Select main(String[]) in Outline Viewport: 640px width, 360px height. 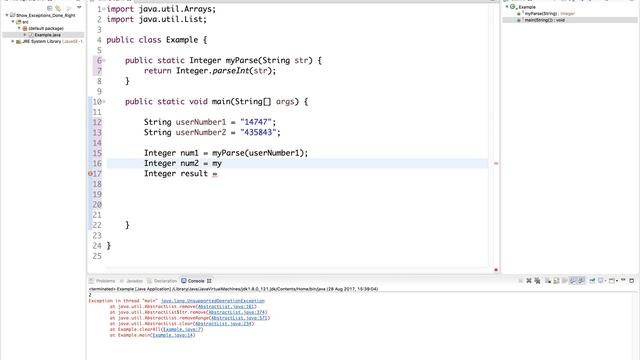click(544, 20)
